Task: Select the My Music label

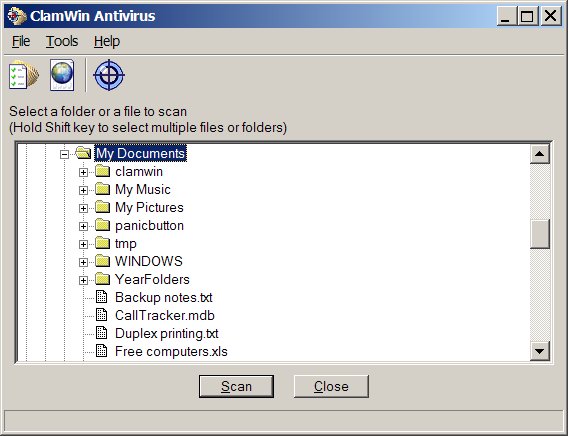Action: coord(143,189)
